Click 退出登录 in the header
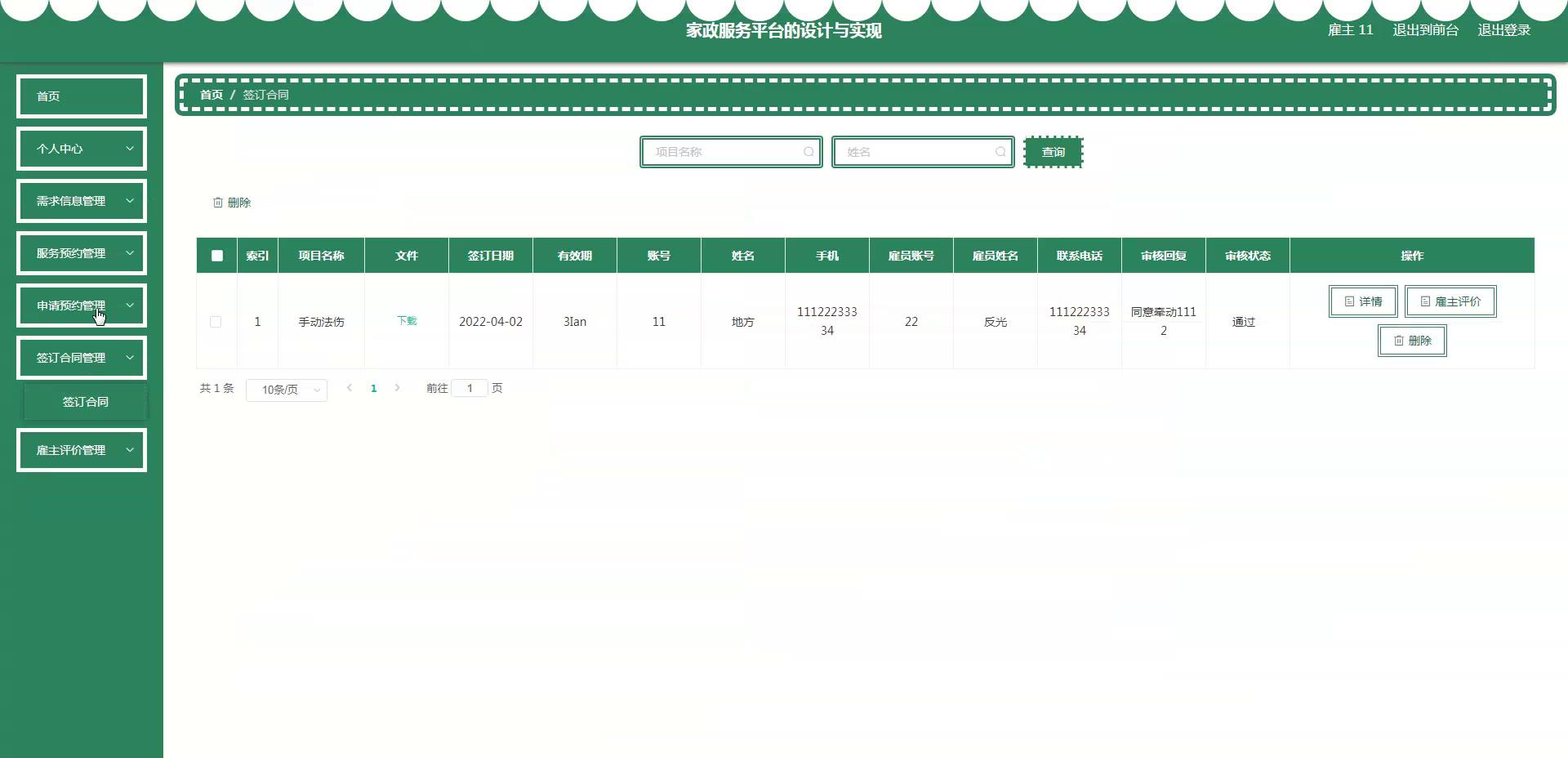 (x=1503, y=30)
